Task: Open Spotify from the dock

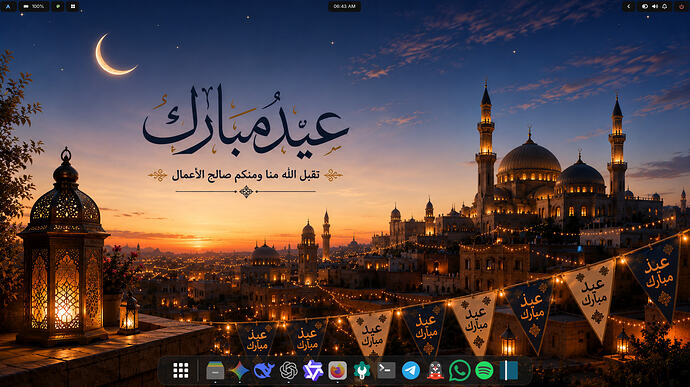Action: click(484, 371)
